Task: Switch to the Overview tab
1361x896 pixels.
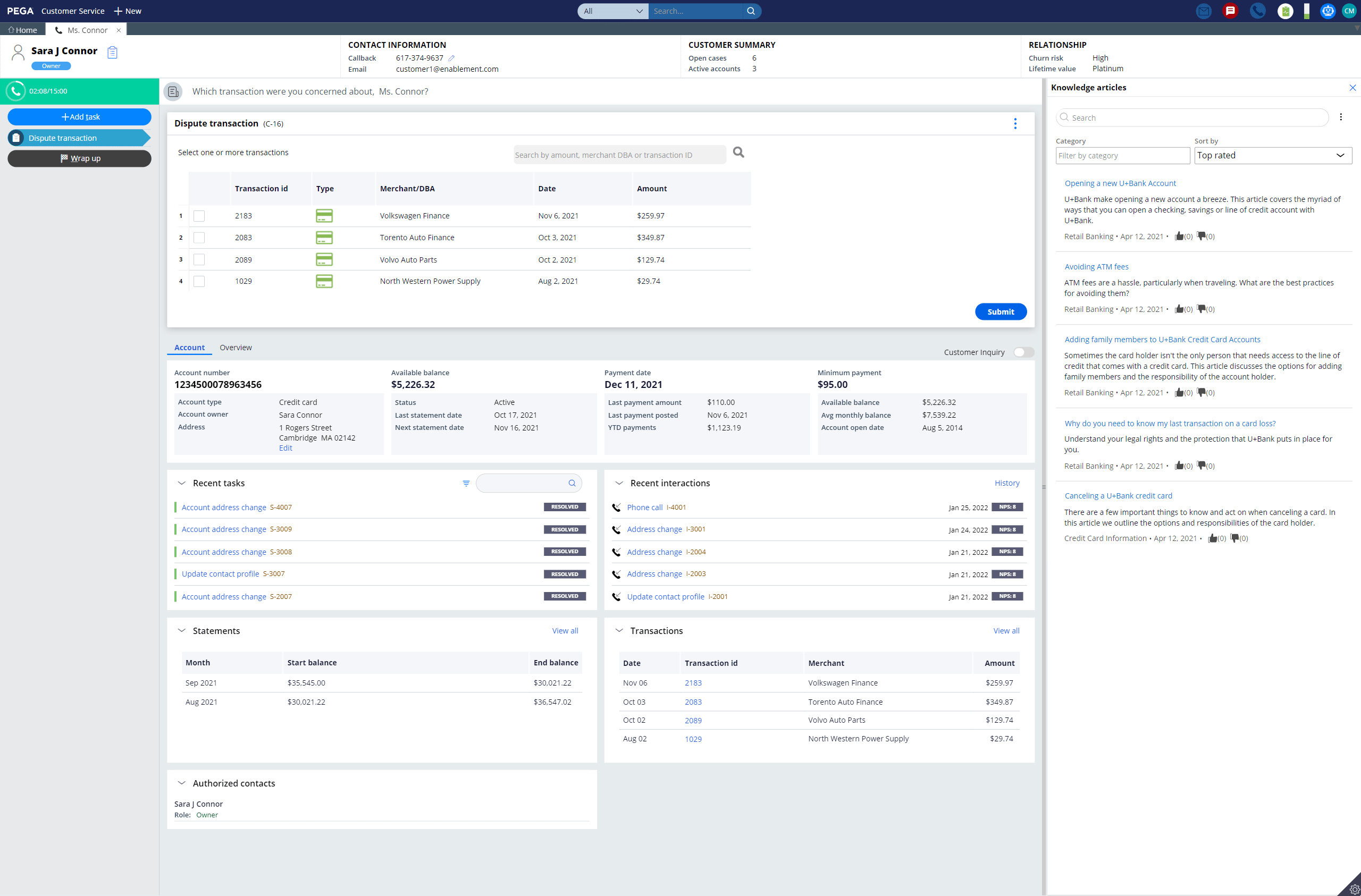Action: 236,348
